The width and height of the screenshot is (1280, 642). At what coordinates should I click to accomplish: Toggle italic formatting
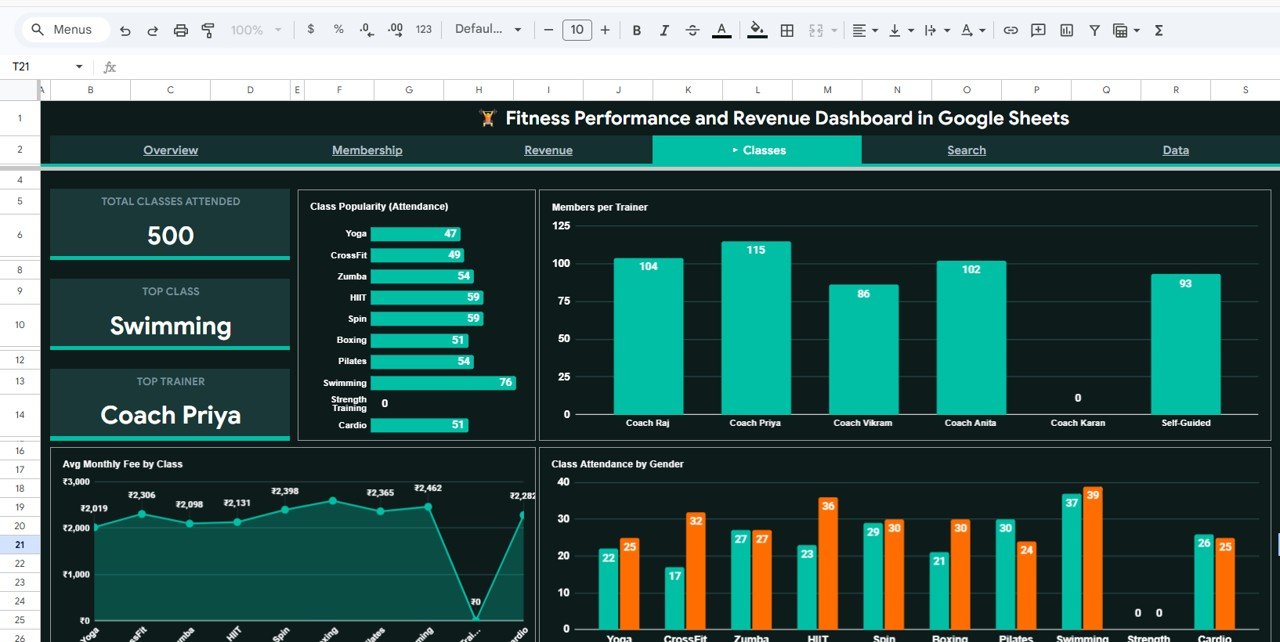coord(664,30)
